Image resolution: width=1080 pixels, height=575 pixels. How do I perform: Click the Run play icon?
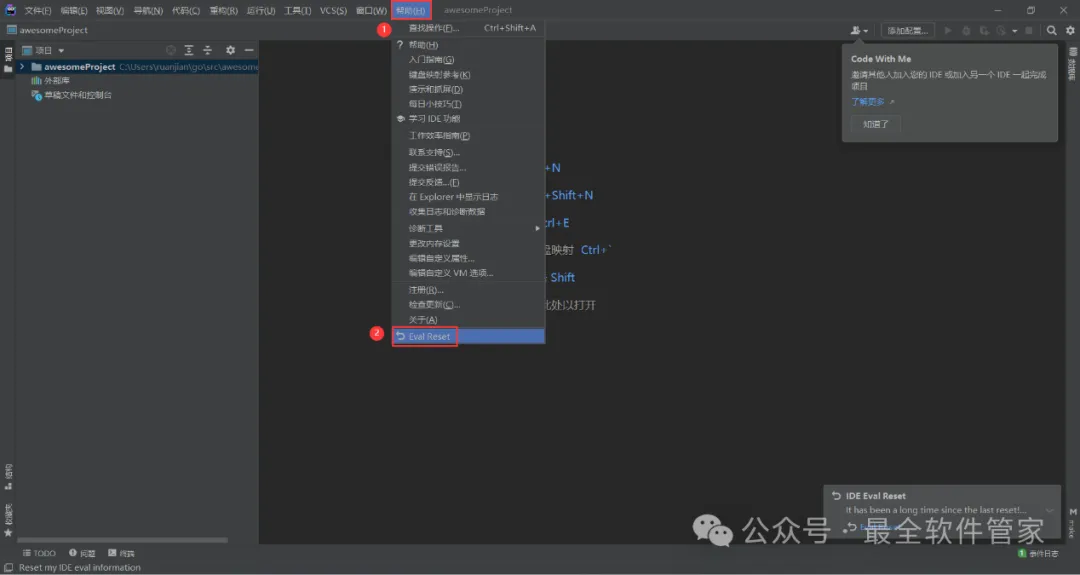point(948,30)
